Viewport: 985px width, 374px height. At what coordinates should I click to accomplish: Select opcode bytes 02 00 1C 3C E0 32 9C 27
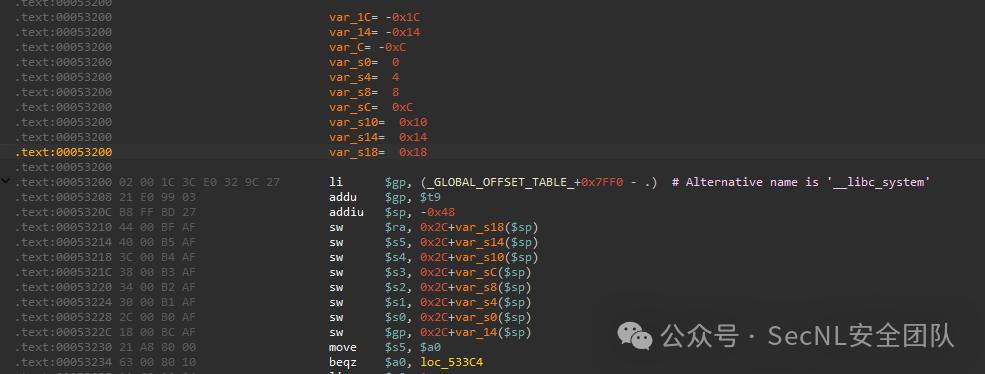point(200,182)
